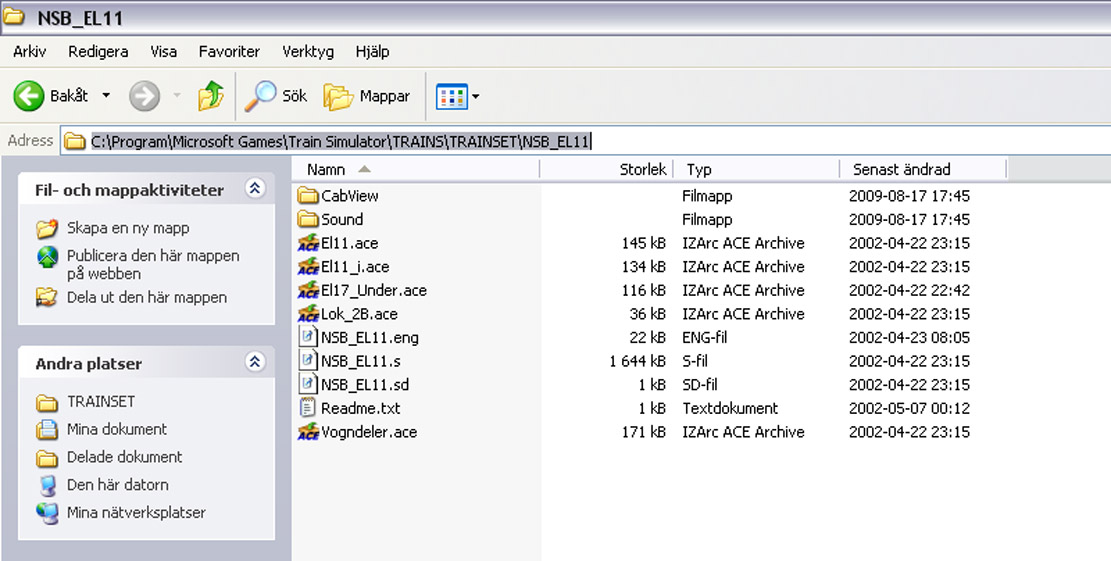
Task: Click Publicera den här mappen på webben
Action: (153, 264)
